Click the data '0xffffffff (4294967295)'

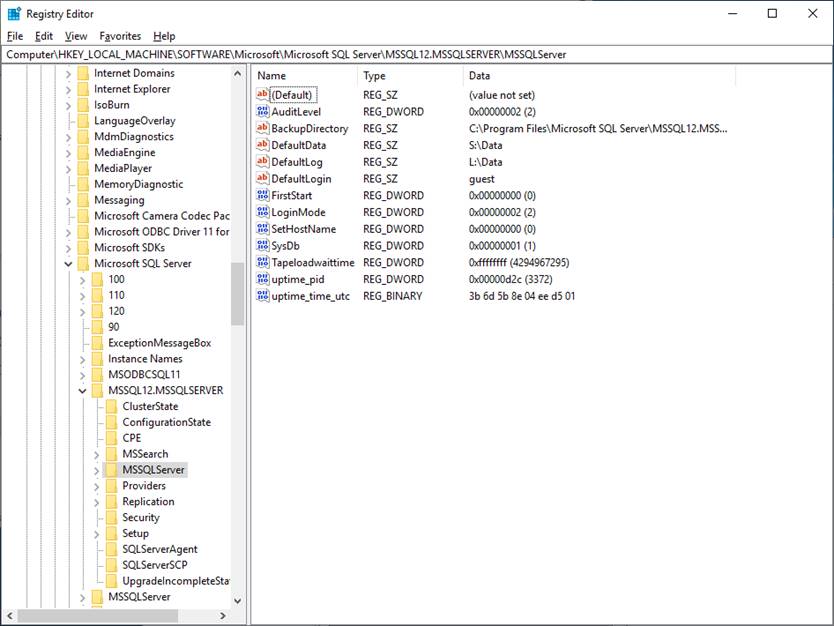tap(519, 262)
